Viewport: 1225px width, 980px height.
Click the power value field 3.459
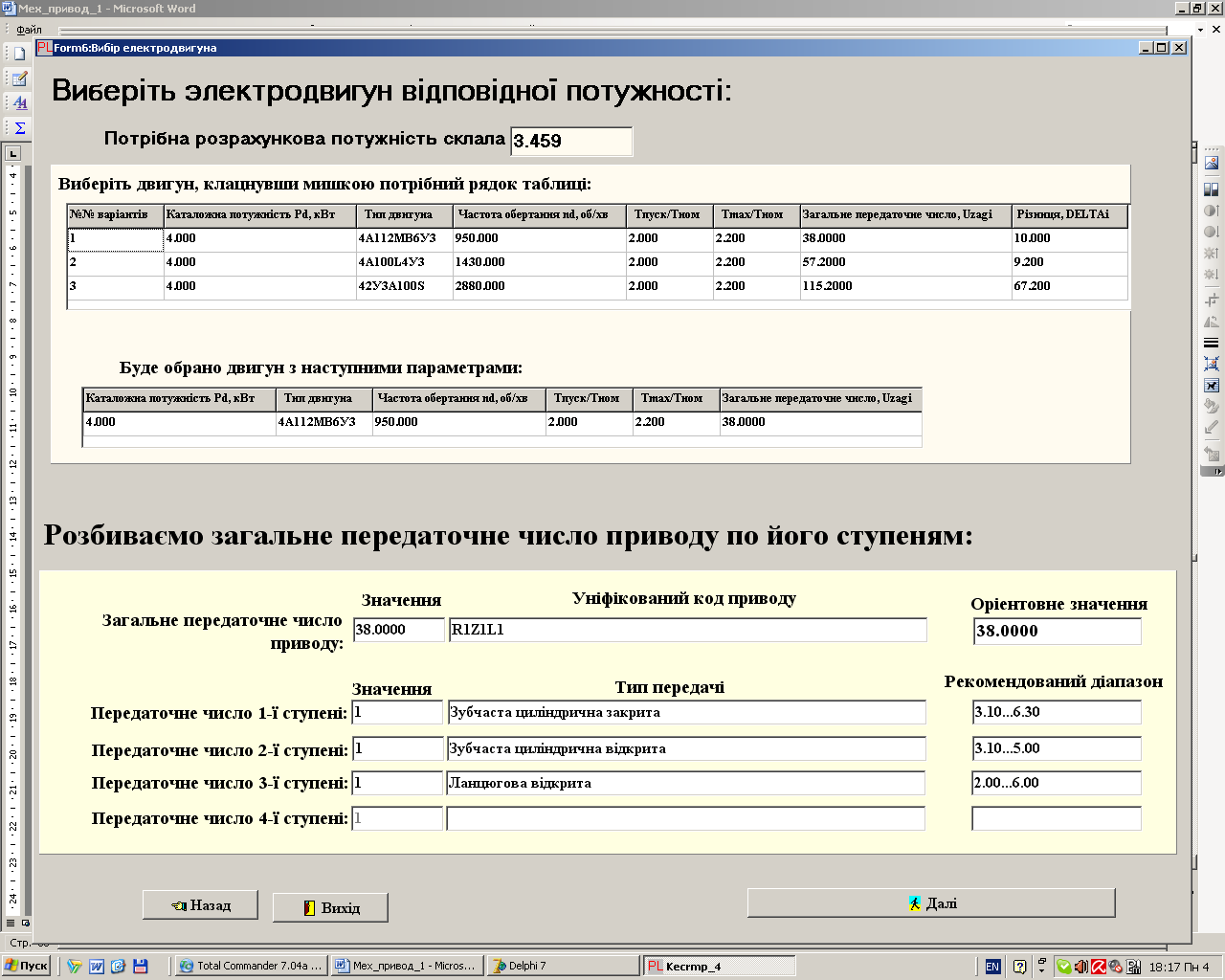pyautogui.click(x=571, y=142)
